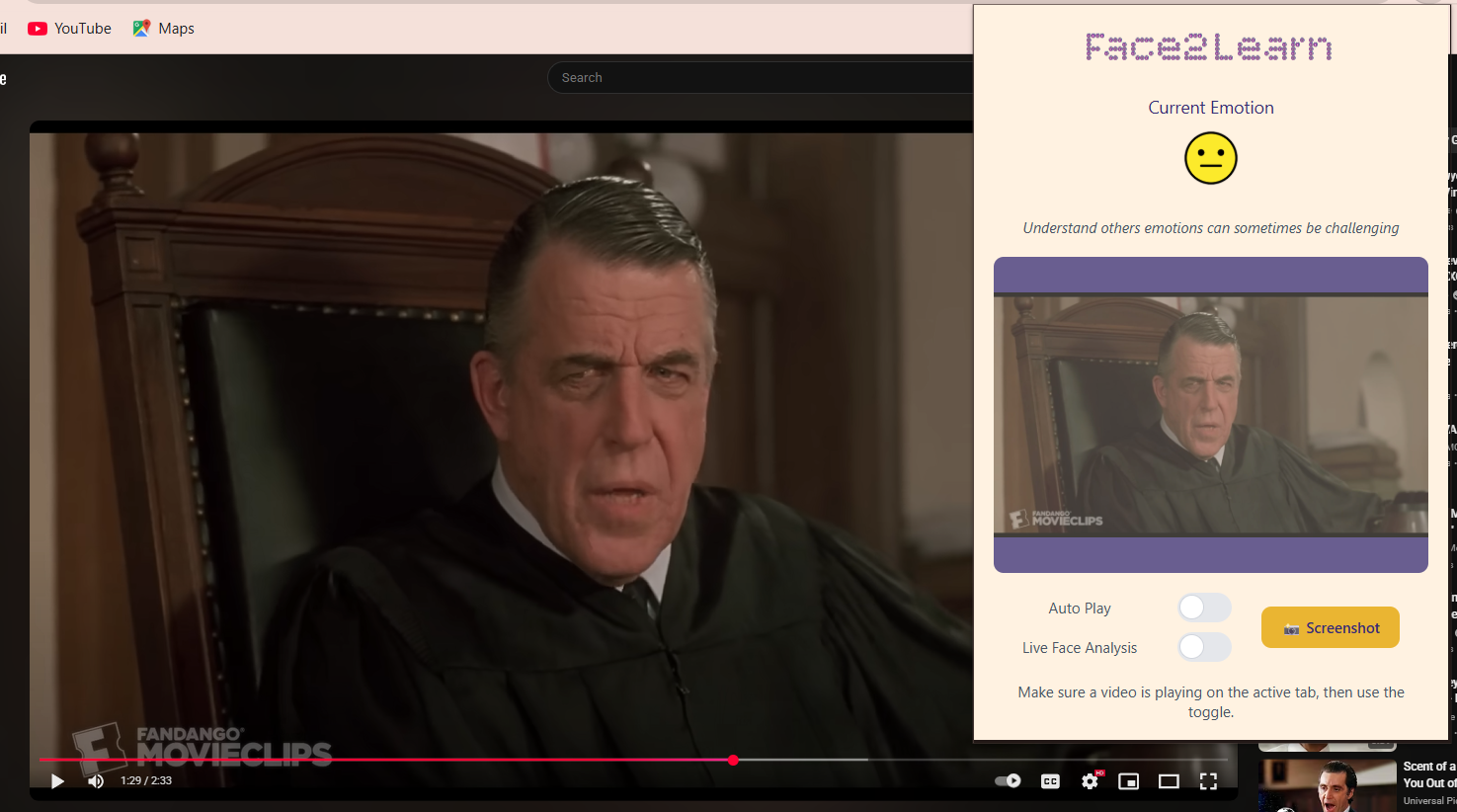Enter full screen mode

tap(1208, 781)
